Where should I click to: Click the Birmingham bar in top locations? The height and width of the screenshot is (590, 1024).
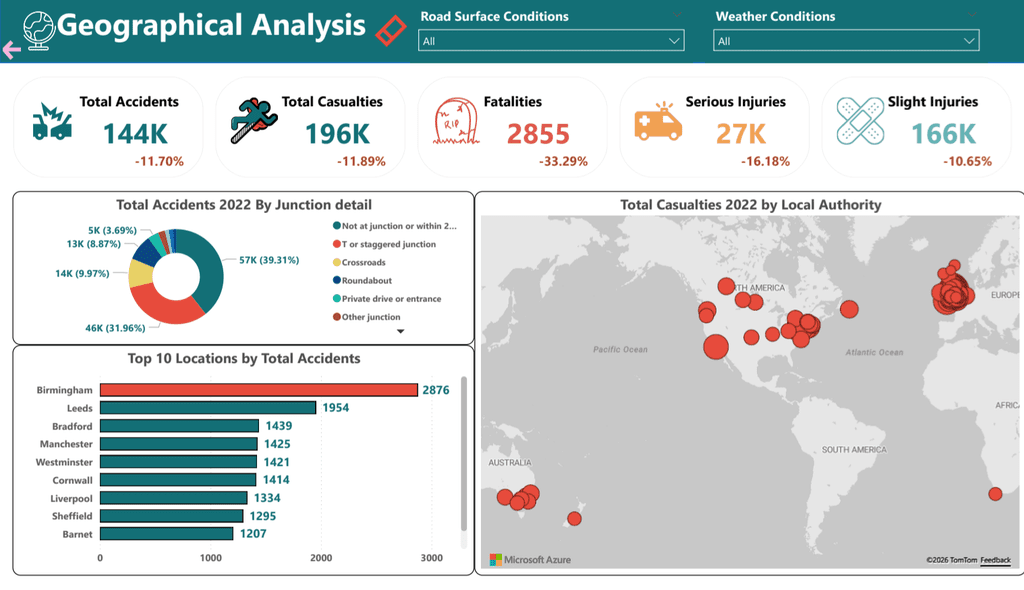coord(259,390)
